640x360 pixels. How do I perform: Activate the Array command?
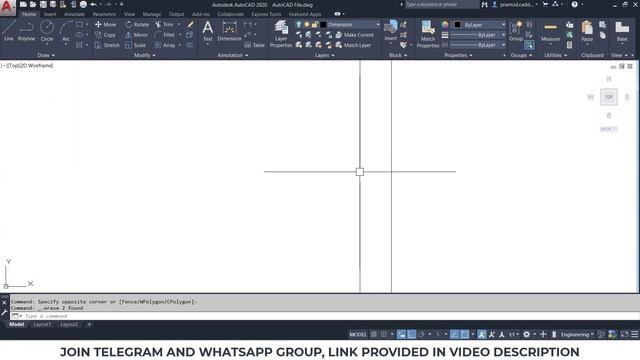tap(165, 45)
